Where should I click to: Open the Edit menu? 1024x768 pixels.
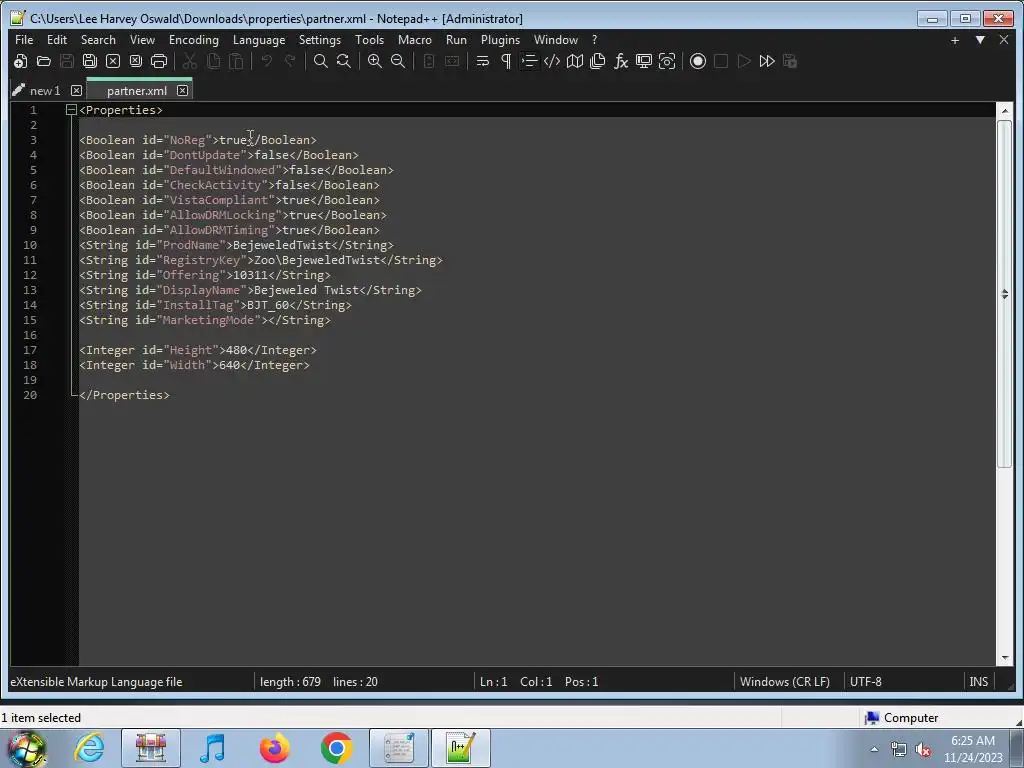[x=57, y=40]
